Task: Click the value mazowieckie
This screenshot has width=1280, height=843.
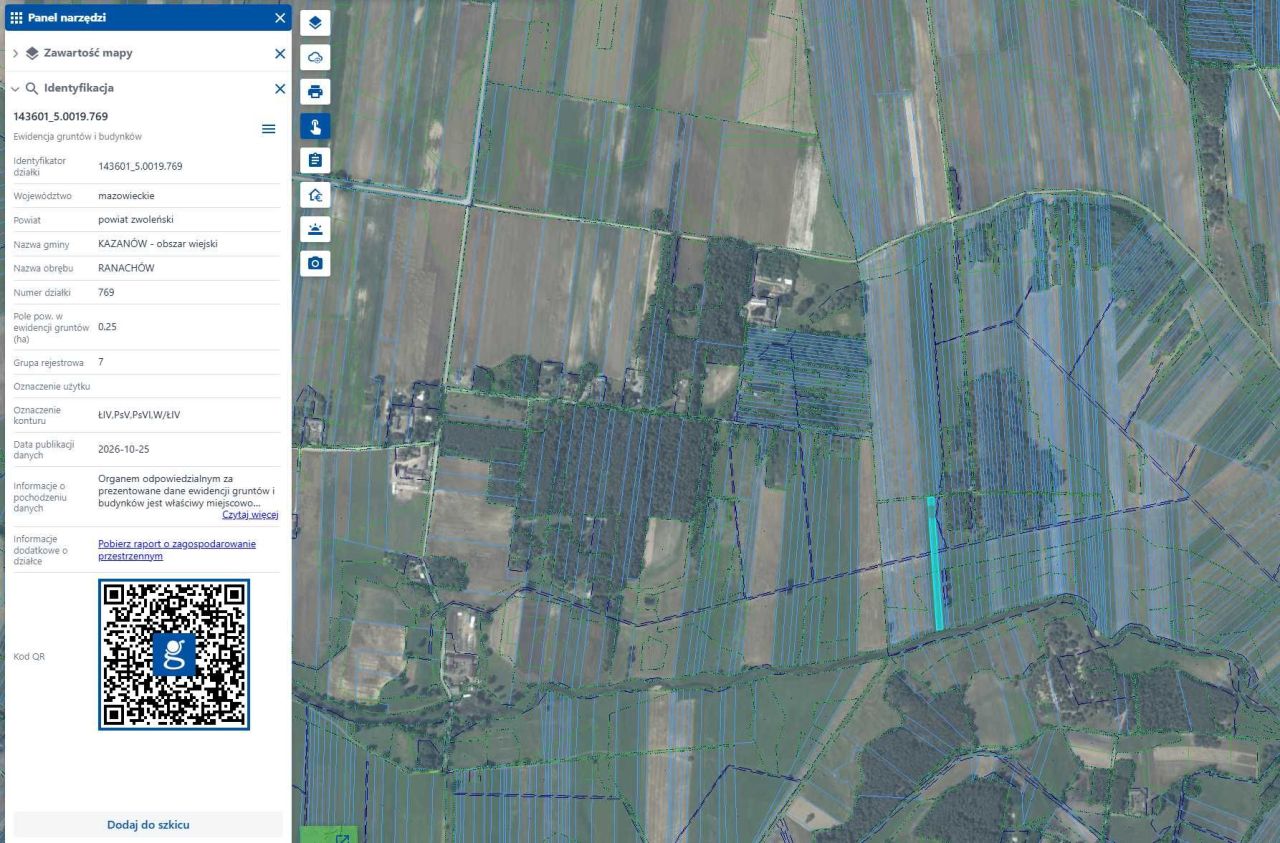Action: tap(126, 196)
